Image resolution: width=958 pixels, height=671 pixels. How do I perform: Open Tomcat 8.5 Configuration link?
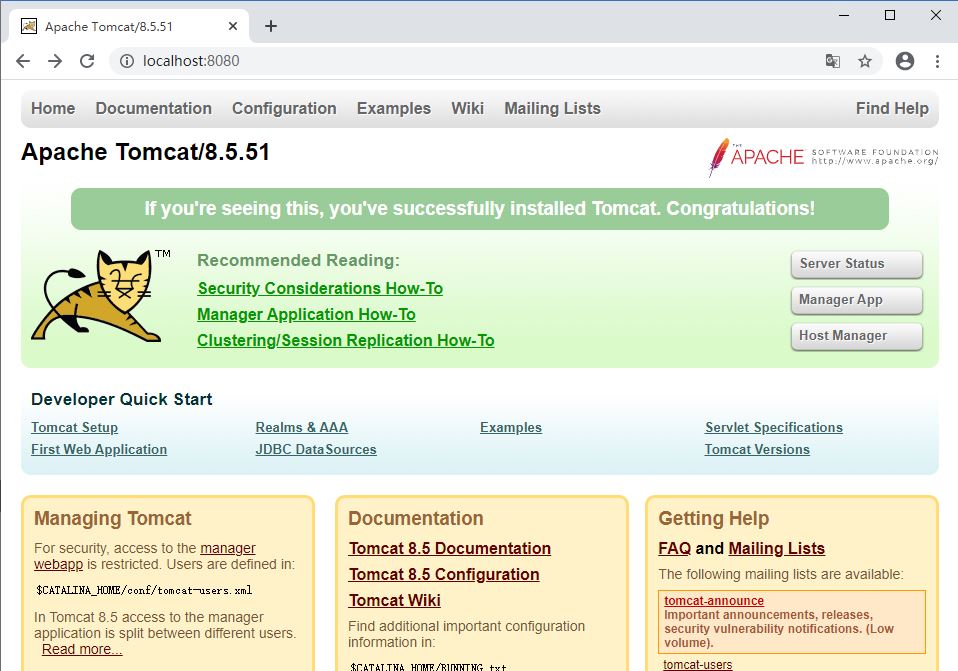click(x=444, y=575)
